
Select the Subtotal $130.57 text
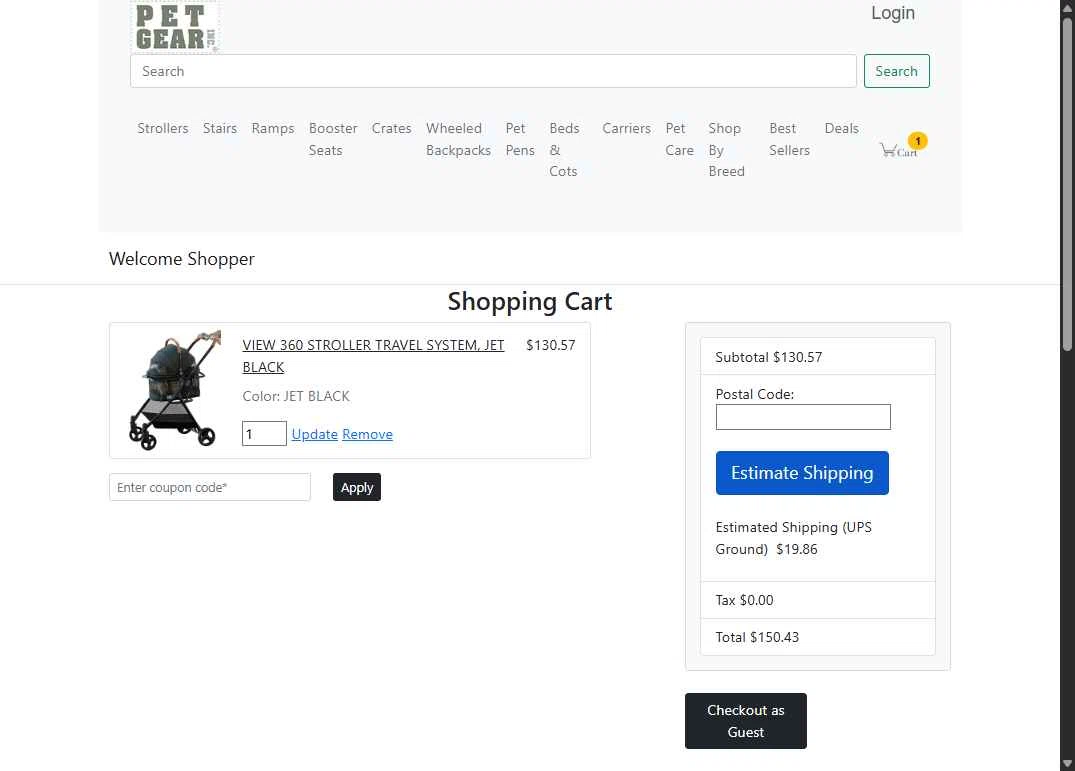(x=768, y=357)
